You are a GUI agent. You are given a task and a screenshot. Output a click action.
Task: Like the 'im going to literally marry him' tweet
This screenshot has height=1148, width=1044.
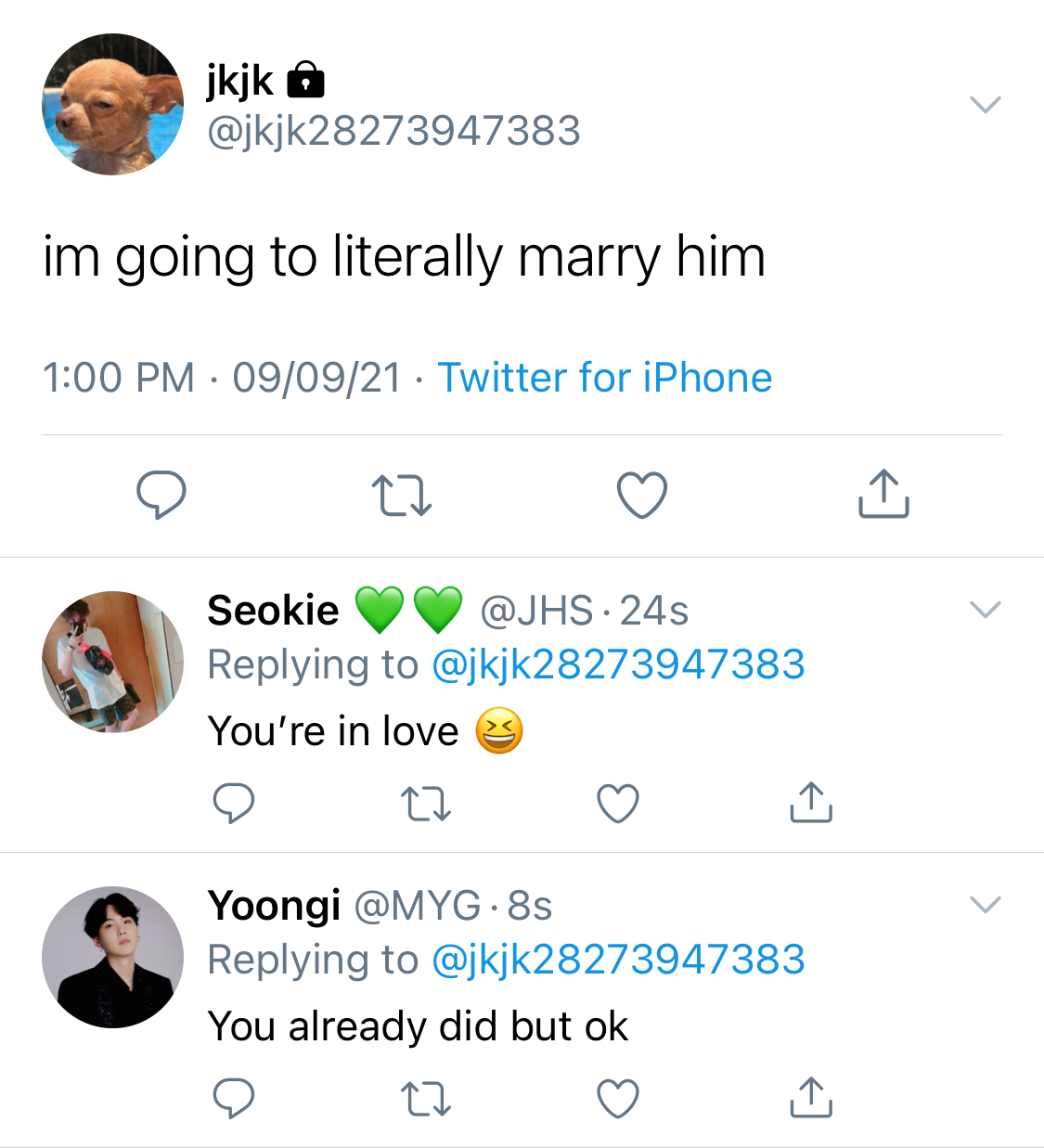click(642, 495)
